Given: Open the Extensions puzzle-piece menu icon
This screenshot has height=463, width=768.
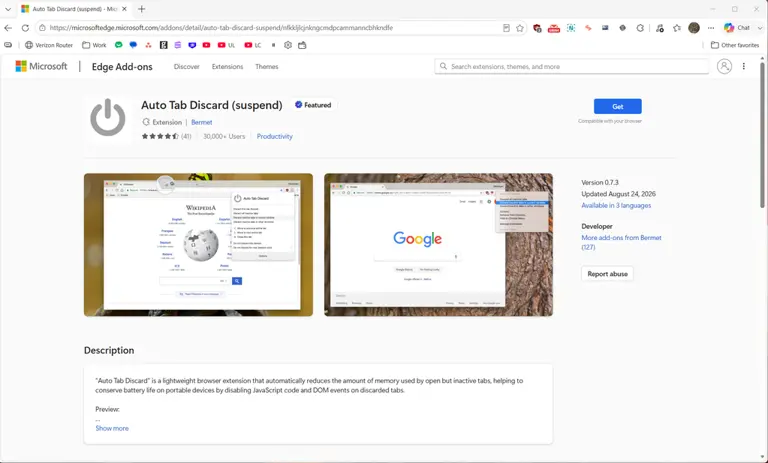Looking at the screenshot, I should click(x=640, y=28).
